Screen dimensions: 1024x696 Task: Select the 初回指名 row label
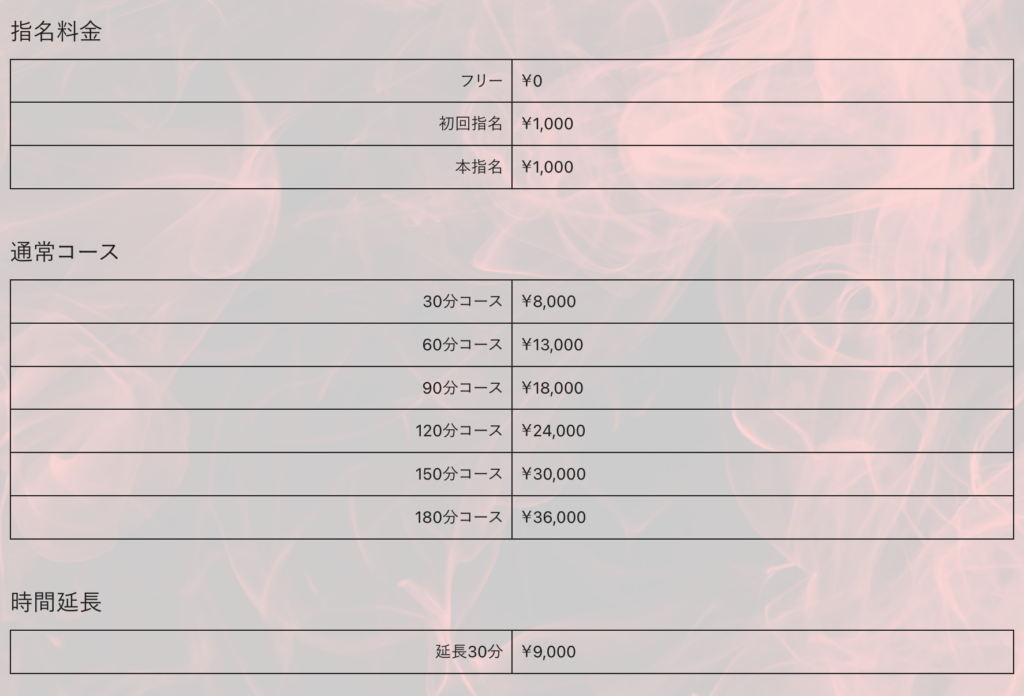pos(470,124)
